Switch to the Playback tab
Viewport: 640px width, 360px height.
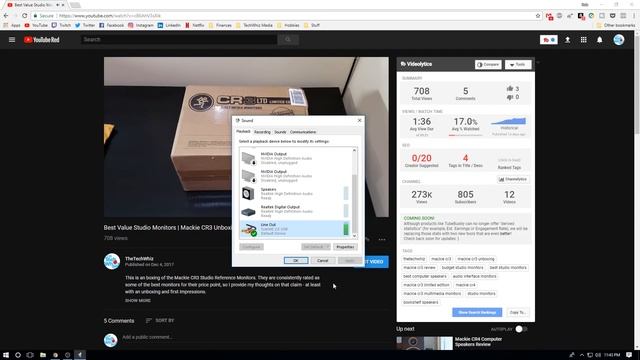(x=243, y=131)
